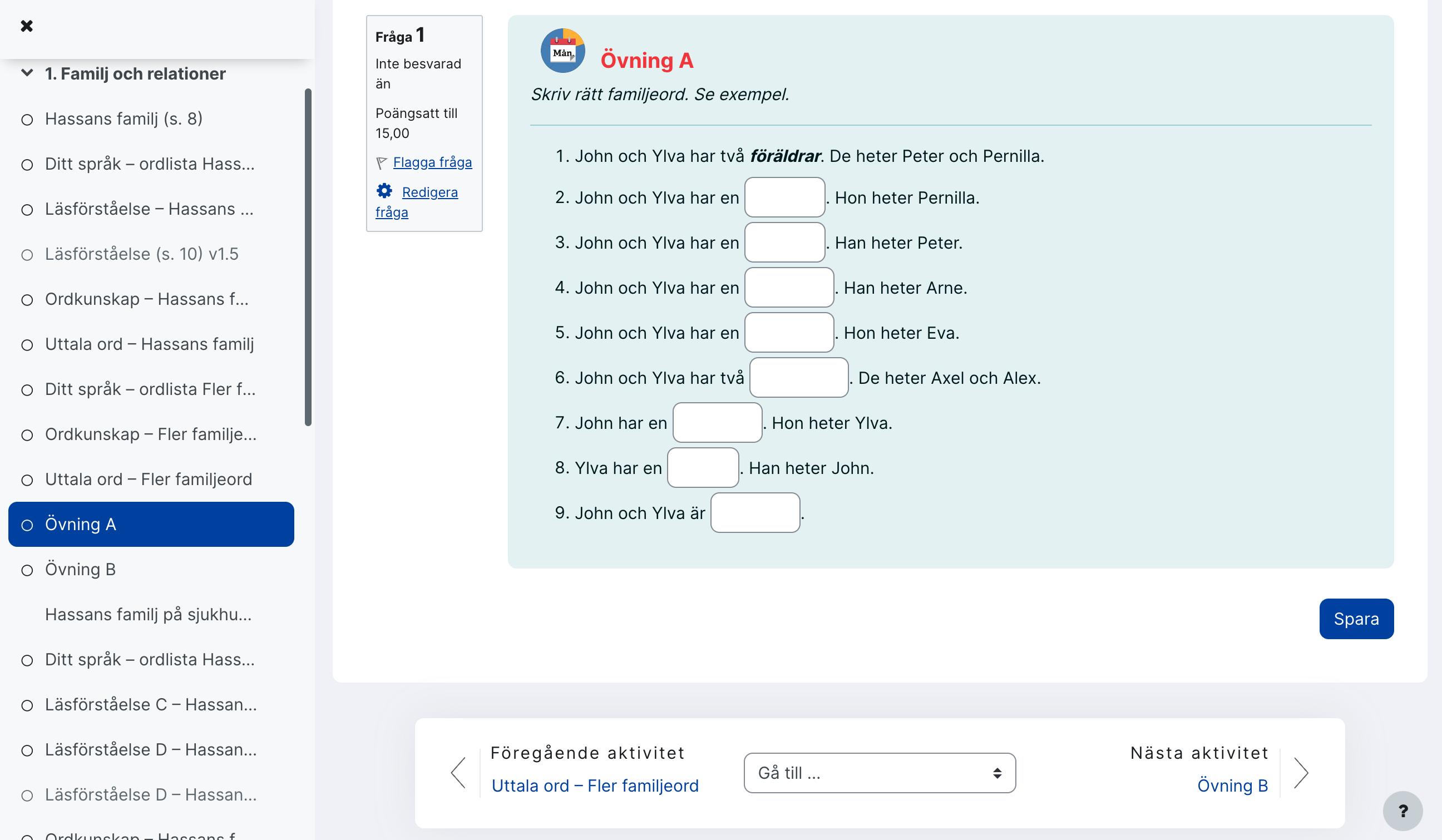Open Uttala ord – Fler familjeord sidebar item
This screenshot has height=840, width=1442.
coord(148,480)
